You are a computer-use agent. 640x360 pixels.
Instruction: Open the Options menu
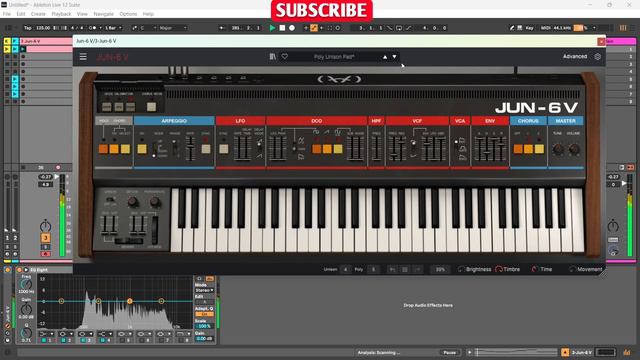(x=128, y=14)
